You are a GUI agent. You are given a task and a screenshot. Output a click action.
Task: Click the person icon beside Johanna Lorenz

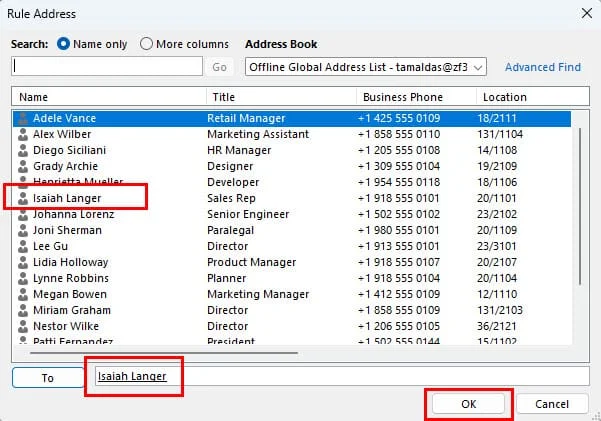pyautogui.click(x=23, y=214)
